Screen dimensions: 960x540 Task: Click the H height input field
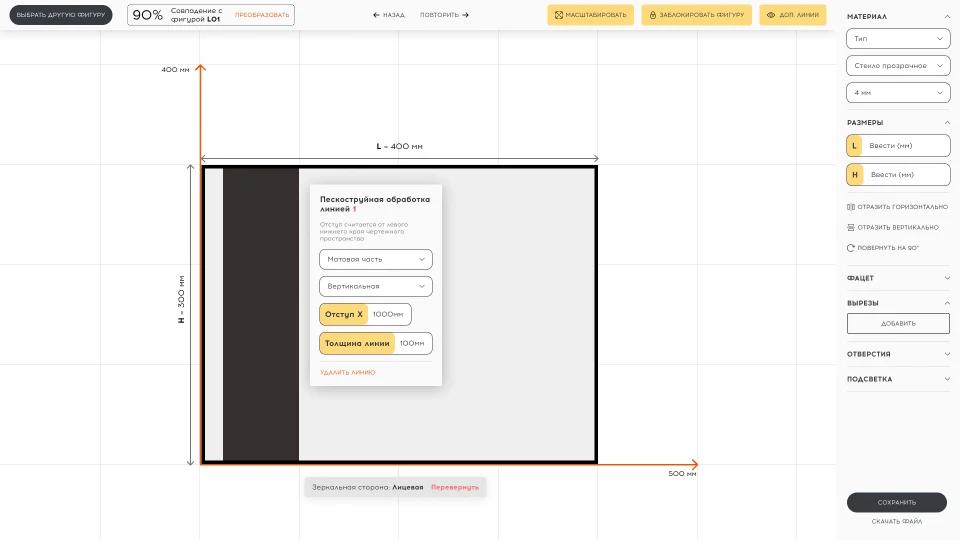click(907, 174)
